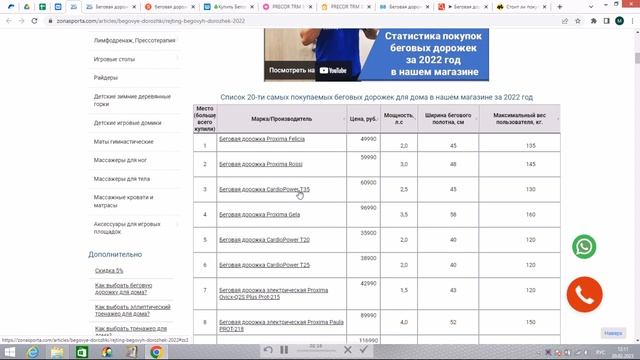Open the Chrome profile avatar

point(619,21)
